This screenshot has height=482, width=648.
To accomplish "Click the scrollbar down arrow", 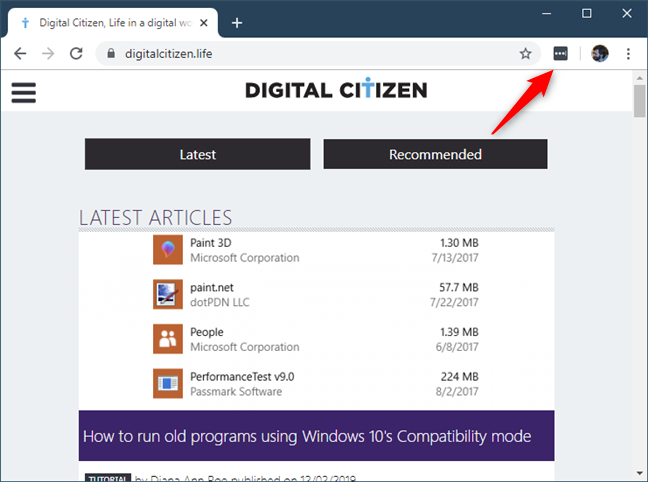I will coord(639,473).
